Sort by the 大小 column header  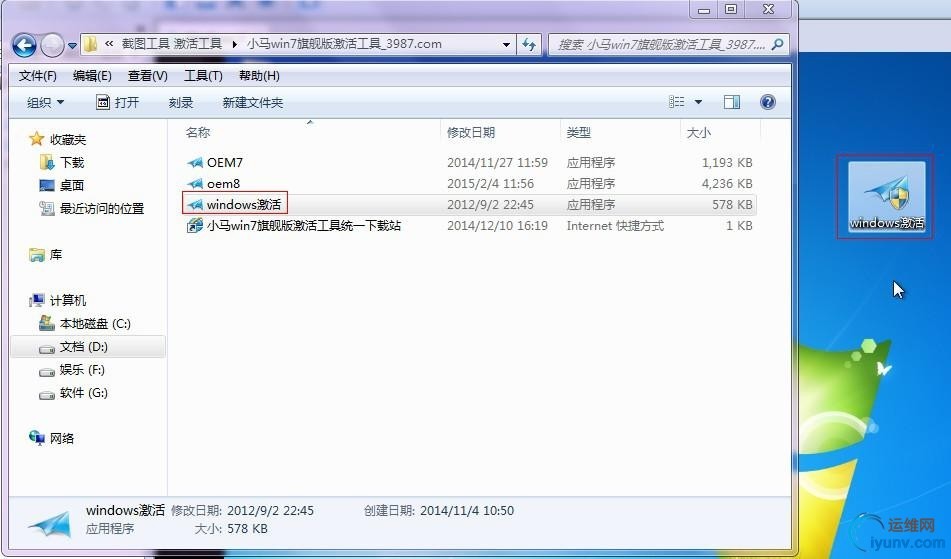[x=699, y=132]
